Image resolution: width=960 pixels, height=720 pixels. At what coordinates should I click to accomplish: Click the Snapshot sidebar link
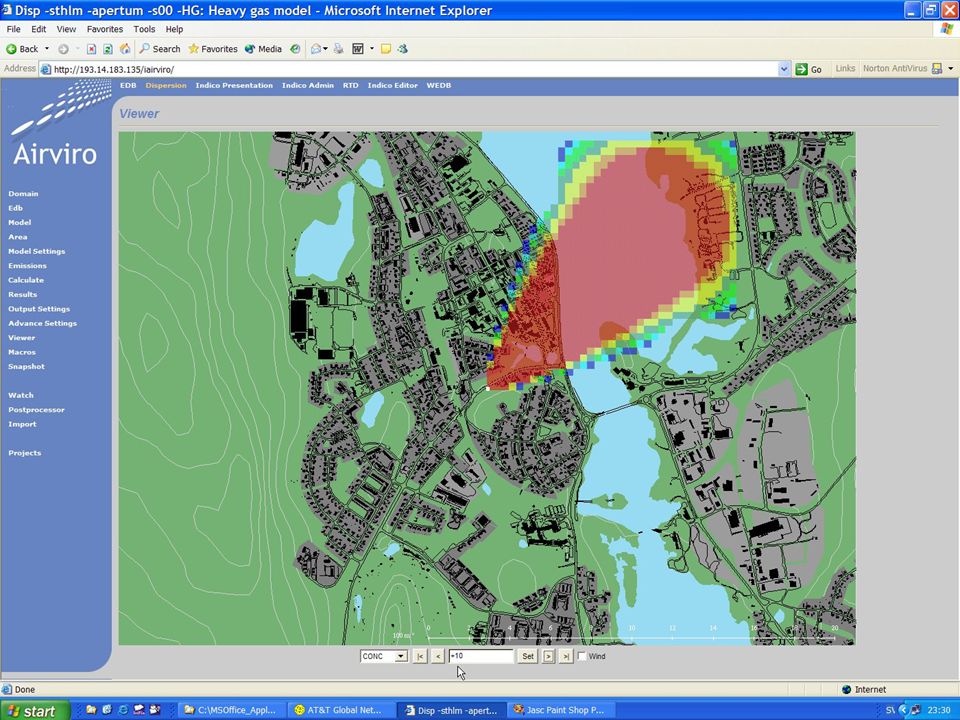click(26, 366)
